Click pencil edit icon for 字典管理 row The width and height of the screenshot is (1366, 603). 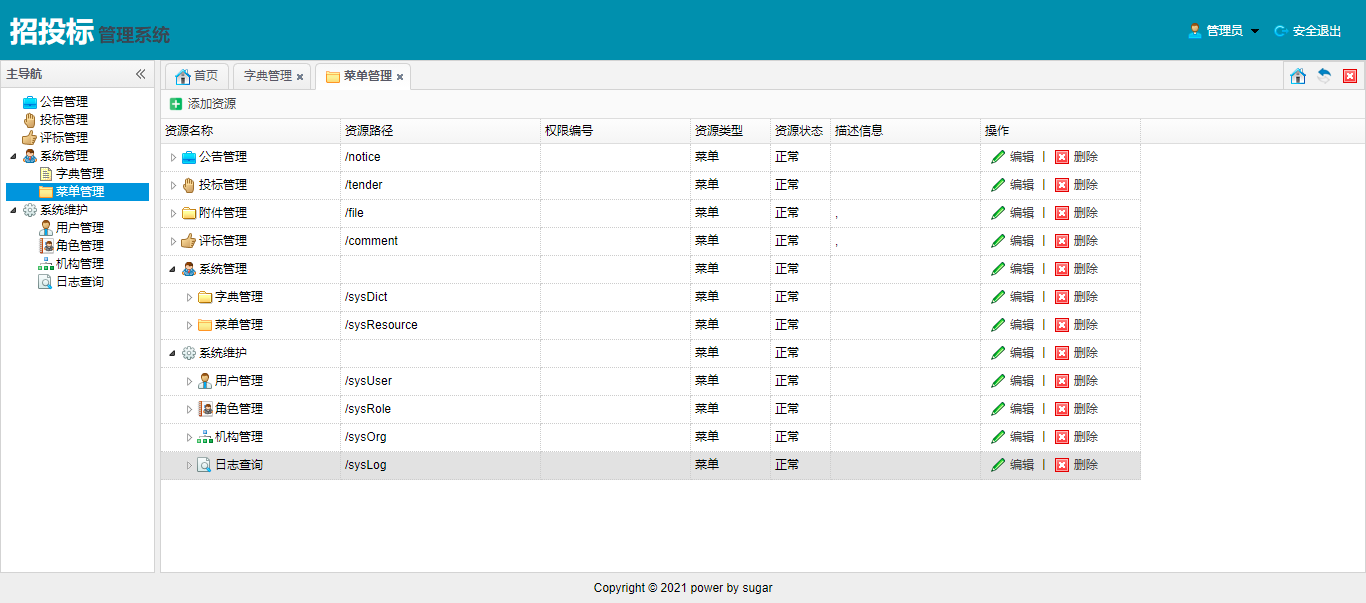click(998, 297)
